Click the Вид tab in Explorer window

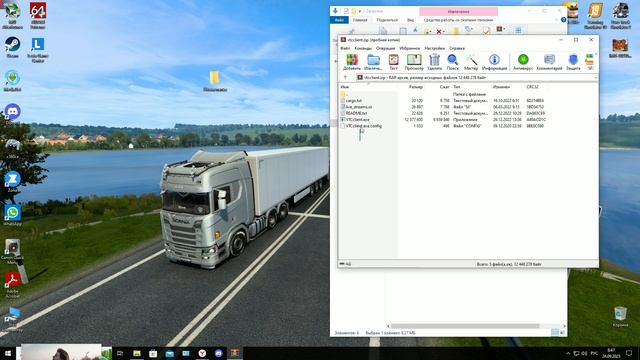point(411,20)
